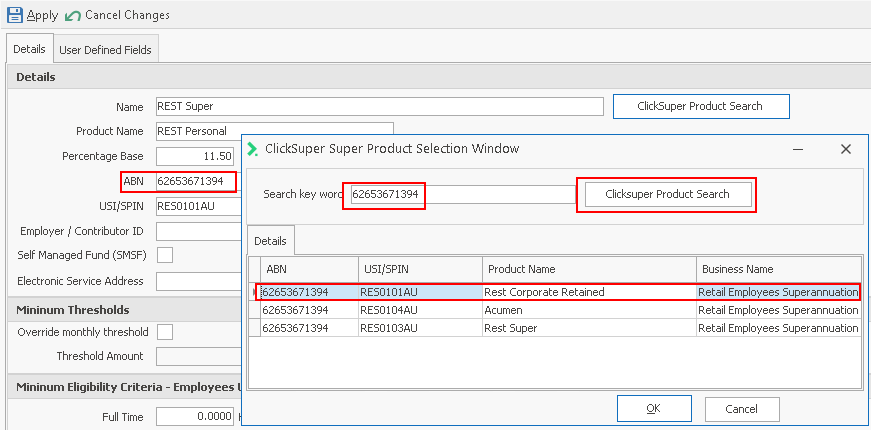Click the Apply save icon
Screen dimensions: 871x430
14,15
